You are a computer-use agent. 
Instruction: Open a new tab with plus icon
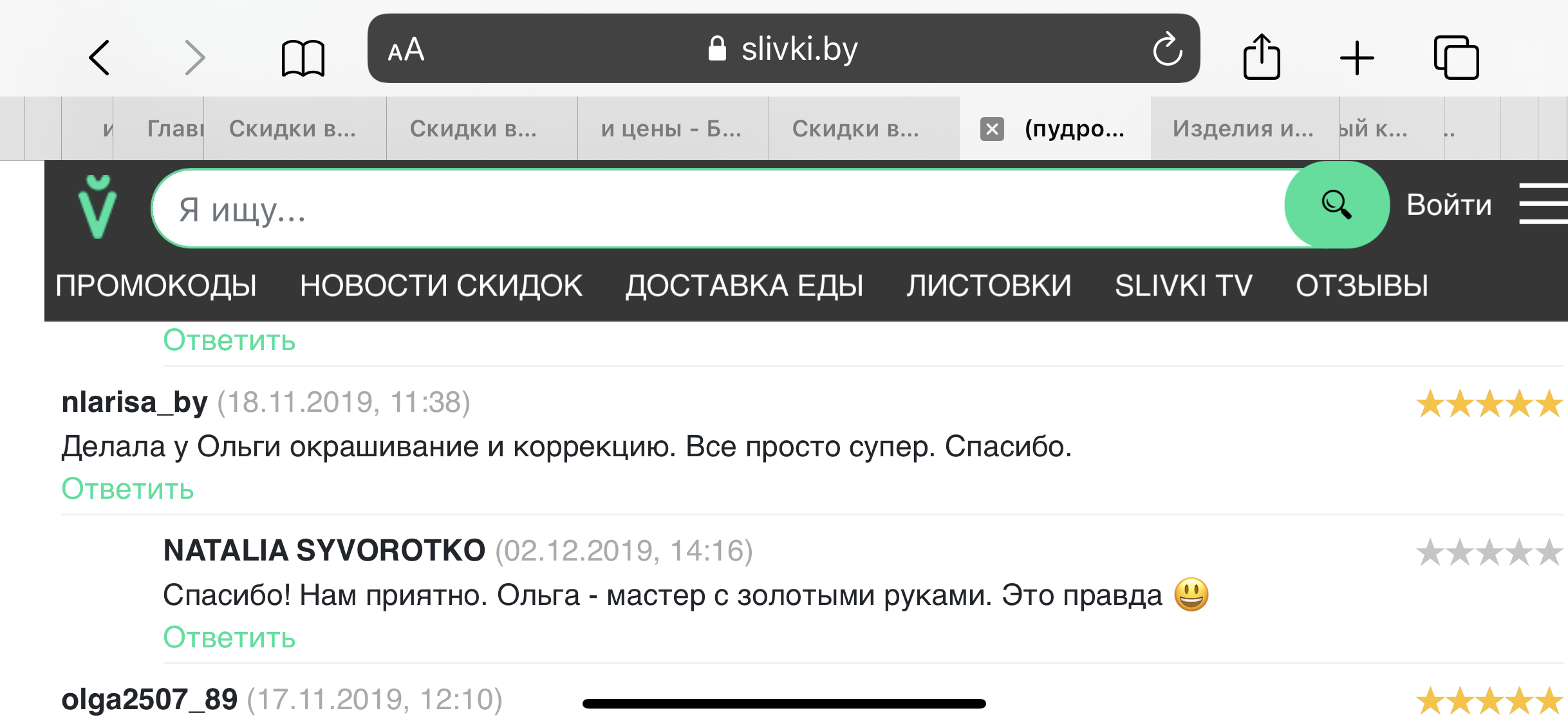1357,58
